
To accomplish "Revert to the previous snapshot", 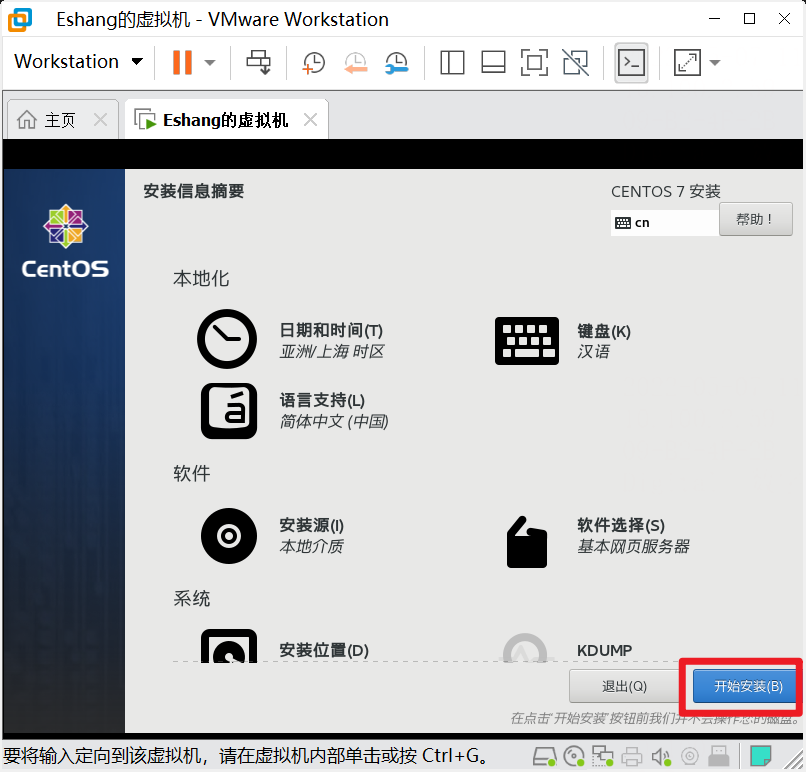I will tap(355, 63).
